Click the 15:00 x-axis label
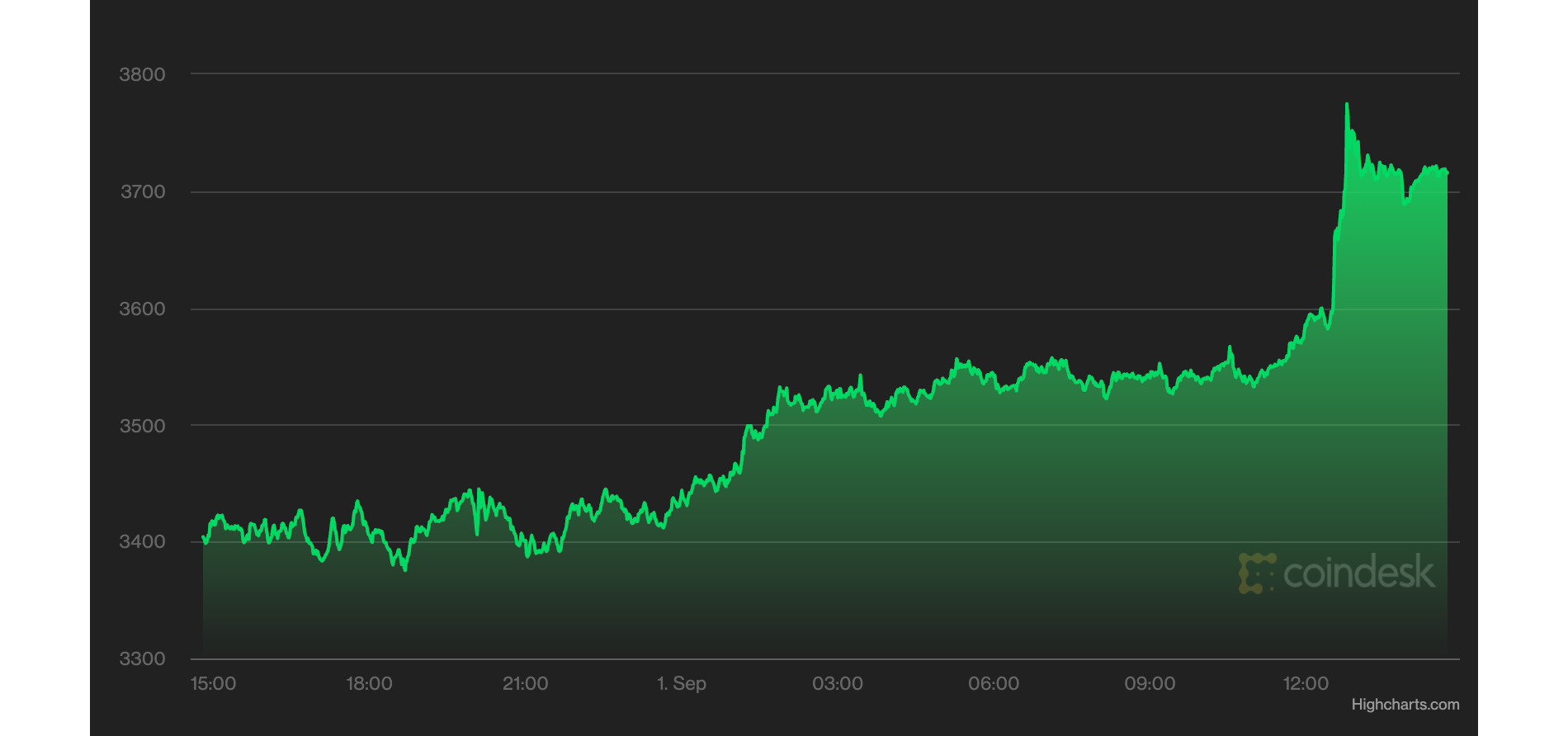The height and width of the screenshot is (736, 1568). (x=213, y=683)
